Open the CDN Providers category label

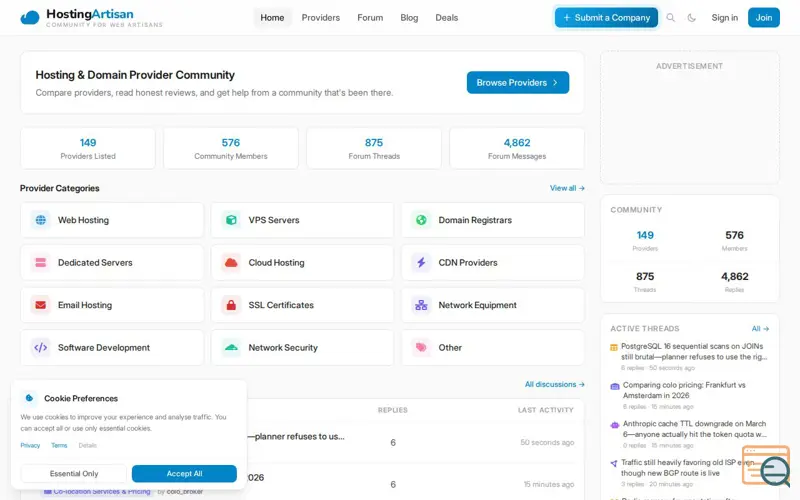(468, 262)
